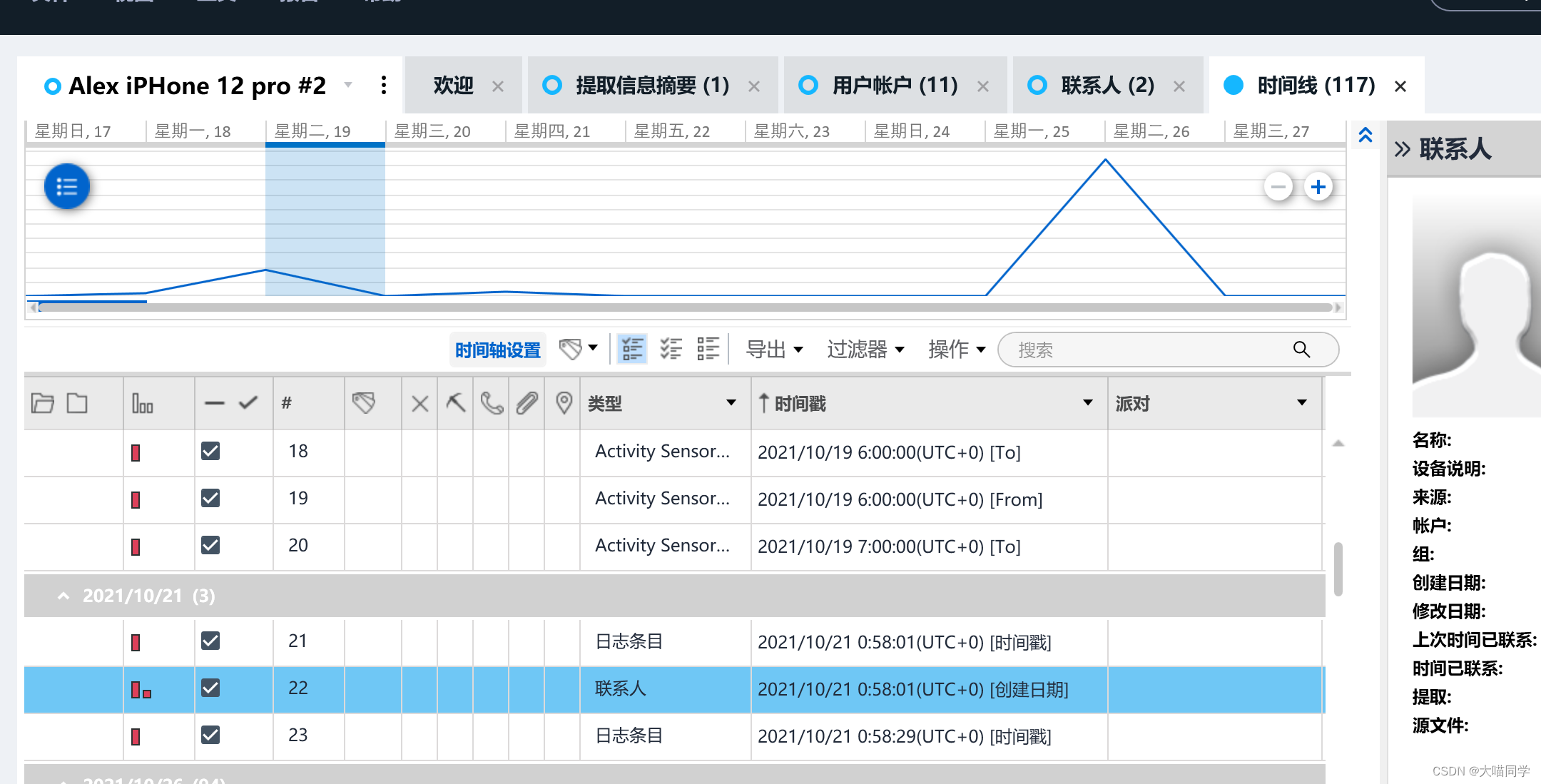Zoom in the timeline with the plus button
This screenshot has width=1541, height=784.
(1318, 187)
